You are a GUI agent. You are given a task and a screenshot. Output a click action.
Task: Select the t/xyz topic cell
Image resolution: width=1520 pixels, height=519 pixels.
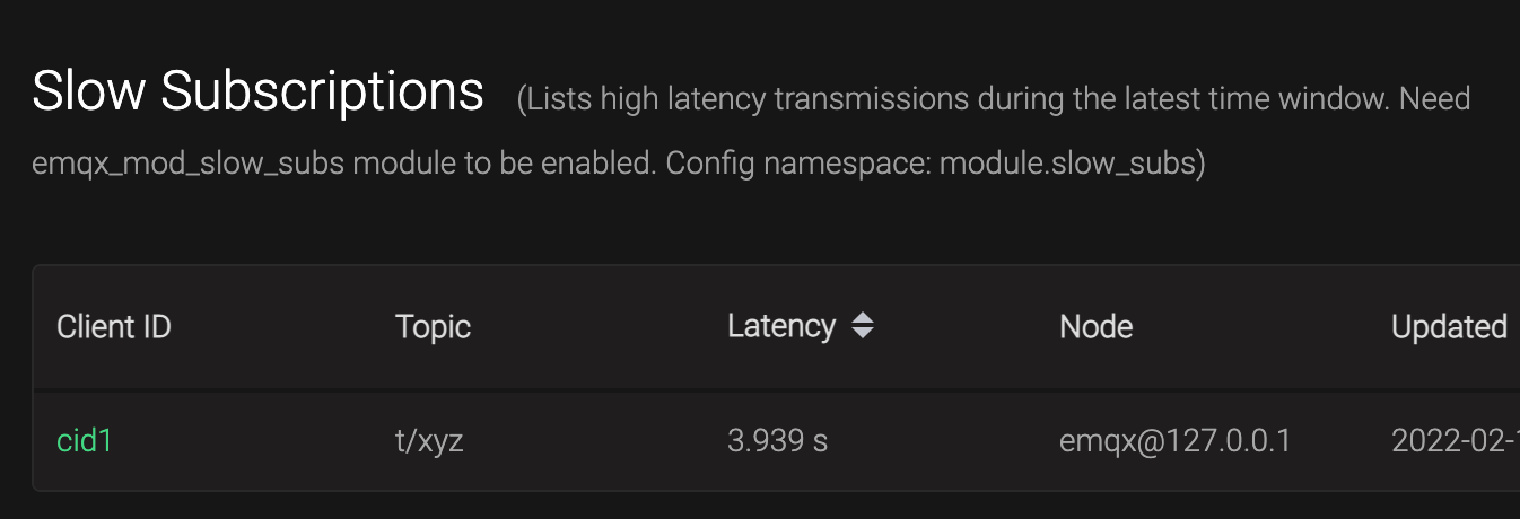[429, 441]
